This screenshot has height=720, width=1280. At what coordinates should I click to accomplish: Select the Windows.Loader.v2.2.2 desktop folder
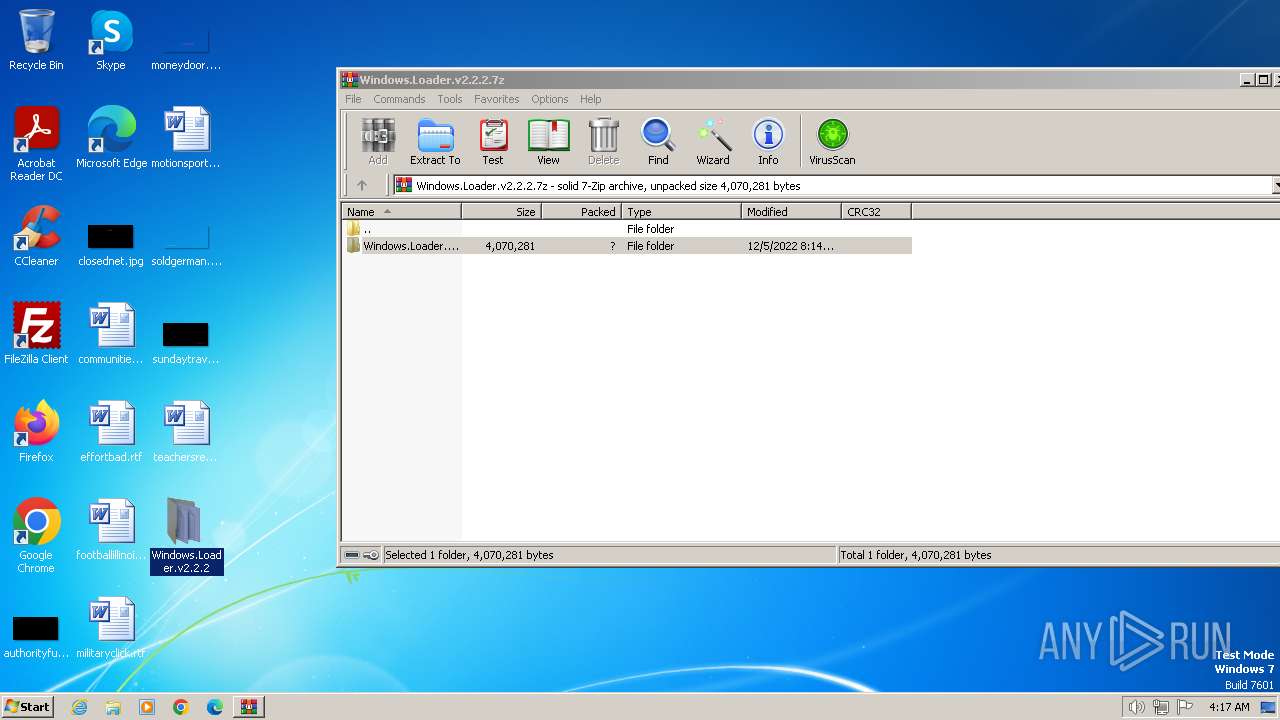point(186,536)
